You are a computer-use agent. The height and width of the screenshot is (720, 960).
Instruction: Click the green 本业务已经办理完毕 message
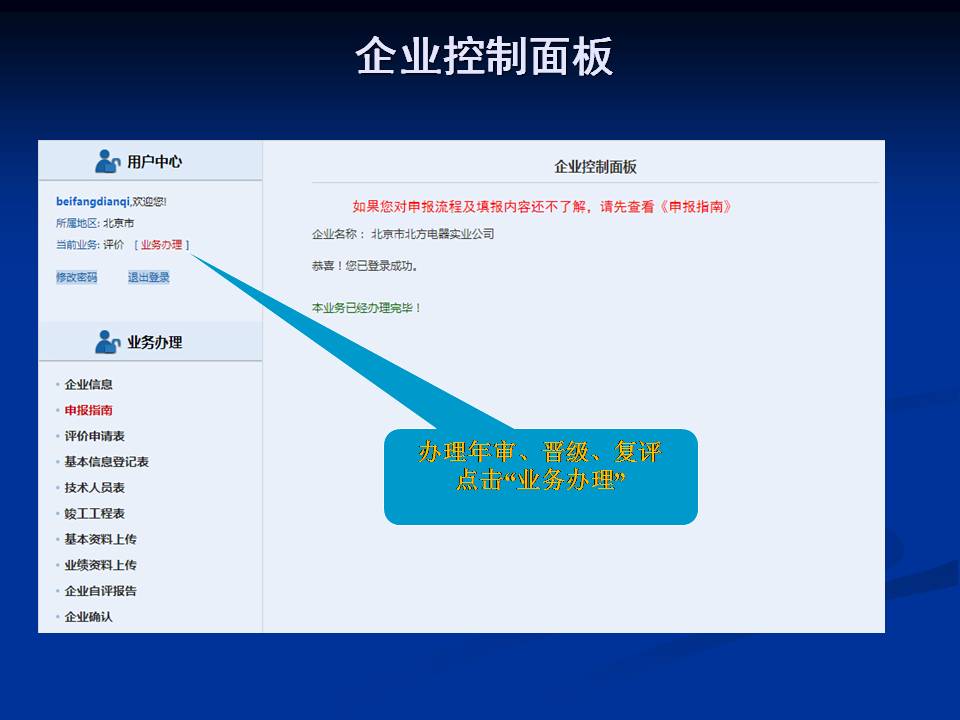tap(366, 308)
